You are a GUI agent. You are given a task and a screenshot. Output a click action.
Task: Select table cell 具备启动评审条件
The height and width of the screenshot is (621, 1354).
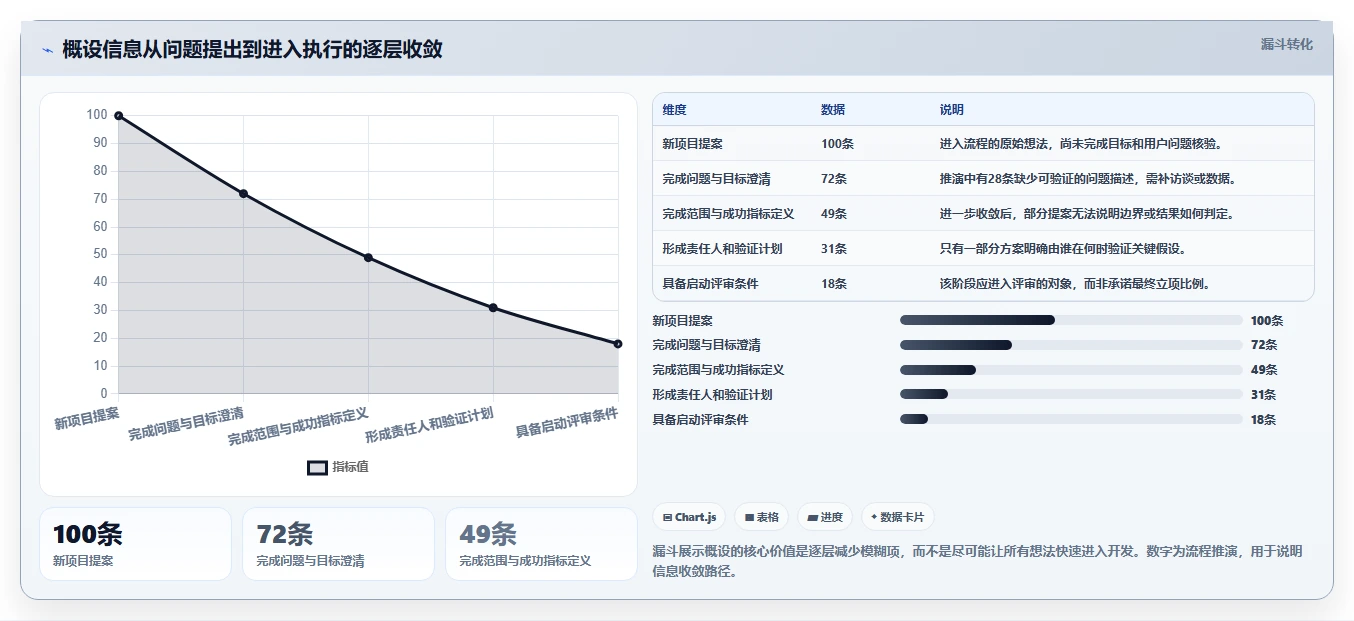click(710, 284)
